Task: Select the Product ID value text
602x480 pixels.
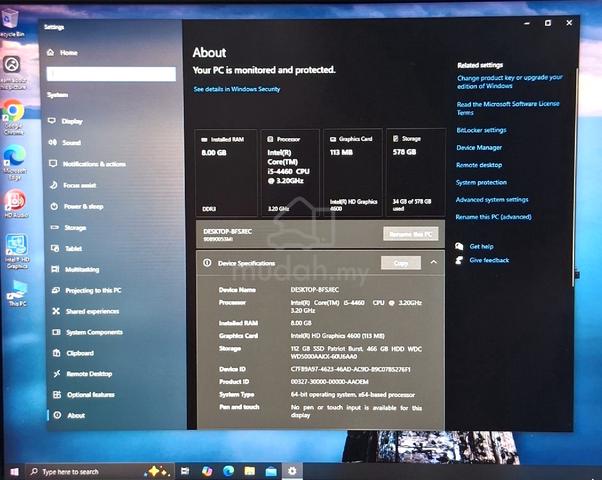Action: click(x=329, y=382)
